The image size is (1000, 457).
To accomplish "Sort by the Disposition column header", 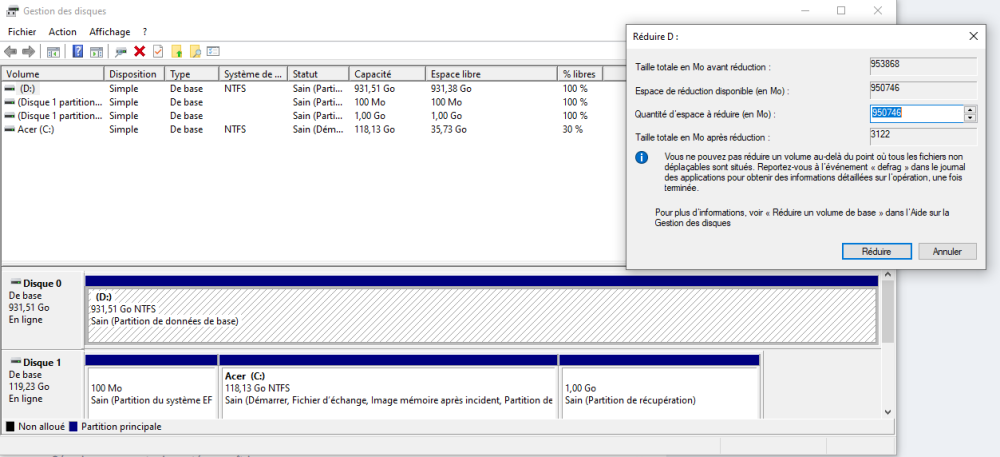I will point(135,75).
